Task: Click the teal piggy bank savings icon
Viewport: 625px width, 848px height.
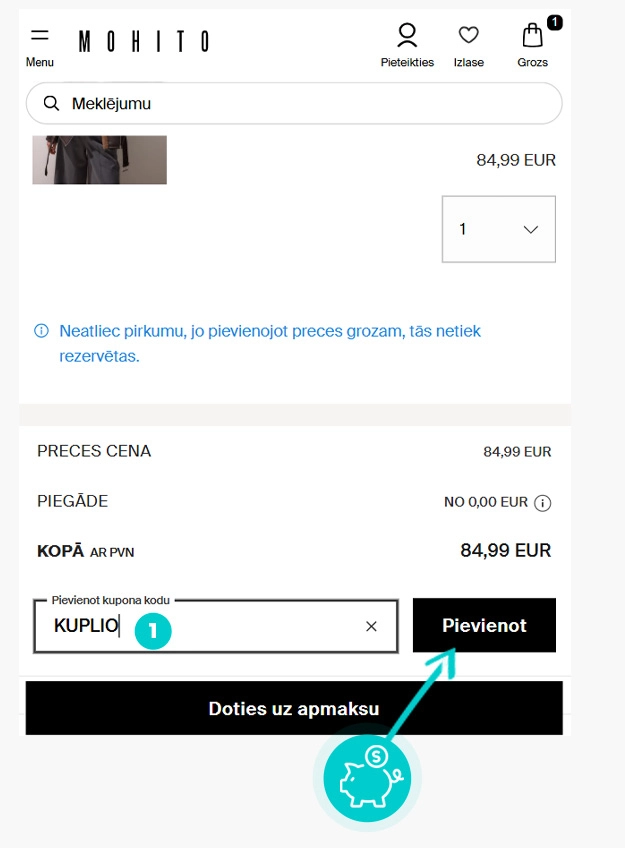Action: click(x=368, y=780)
